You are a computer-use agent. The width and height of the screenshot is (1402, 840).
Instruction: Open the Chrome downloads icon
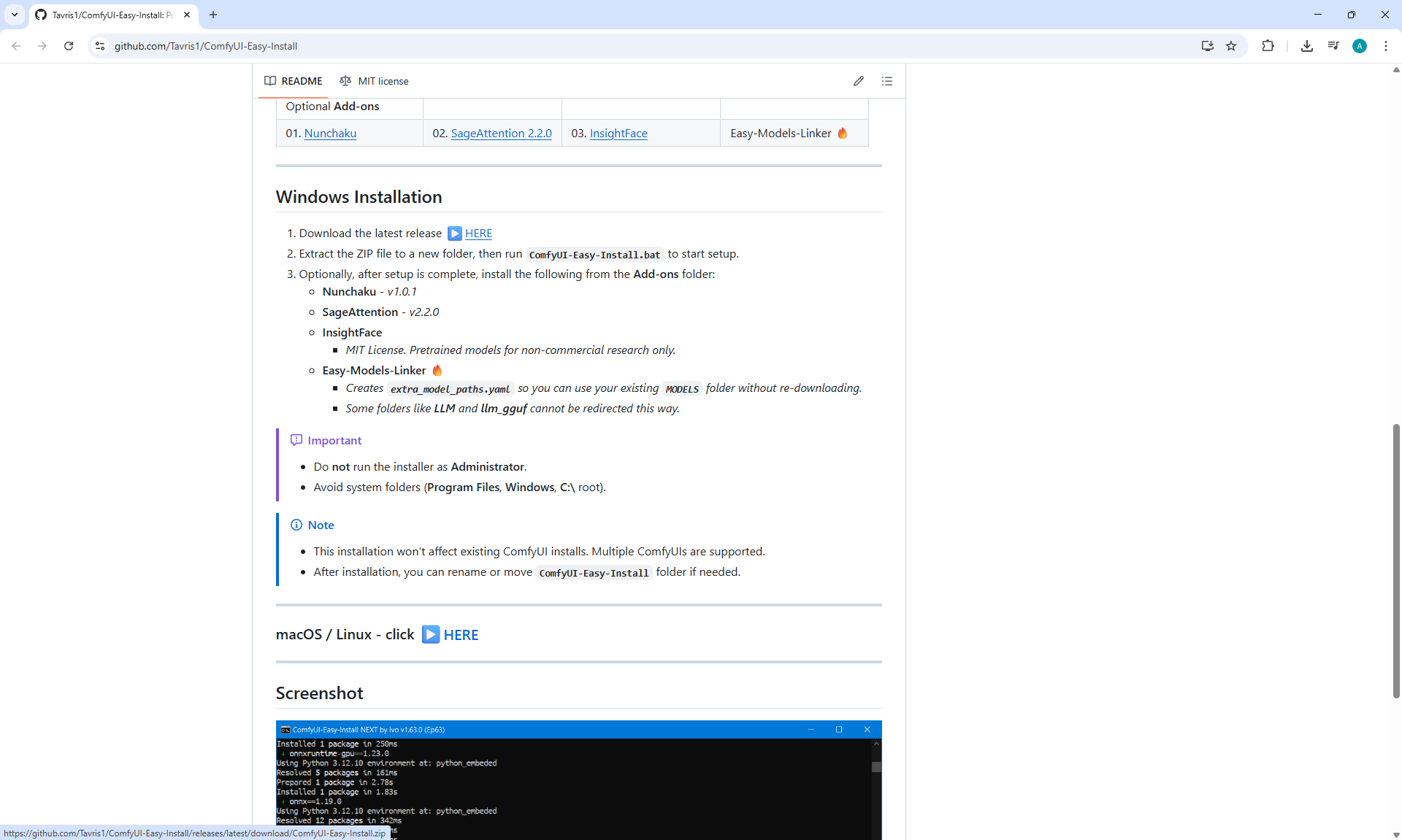click(1306, 46)
